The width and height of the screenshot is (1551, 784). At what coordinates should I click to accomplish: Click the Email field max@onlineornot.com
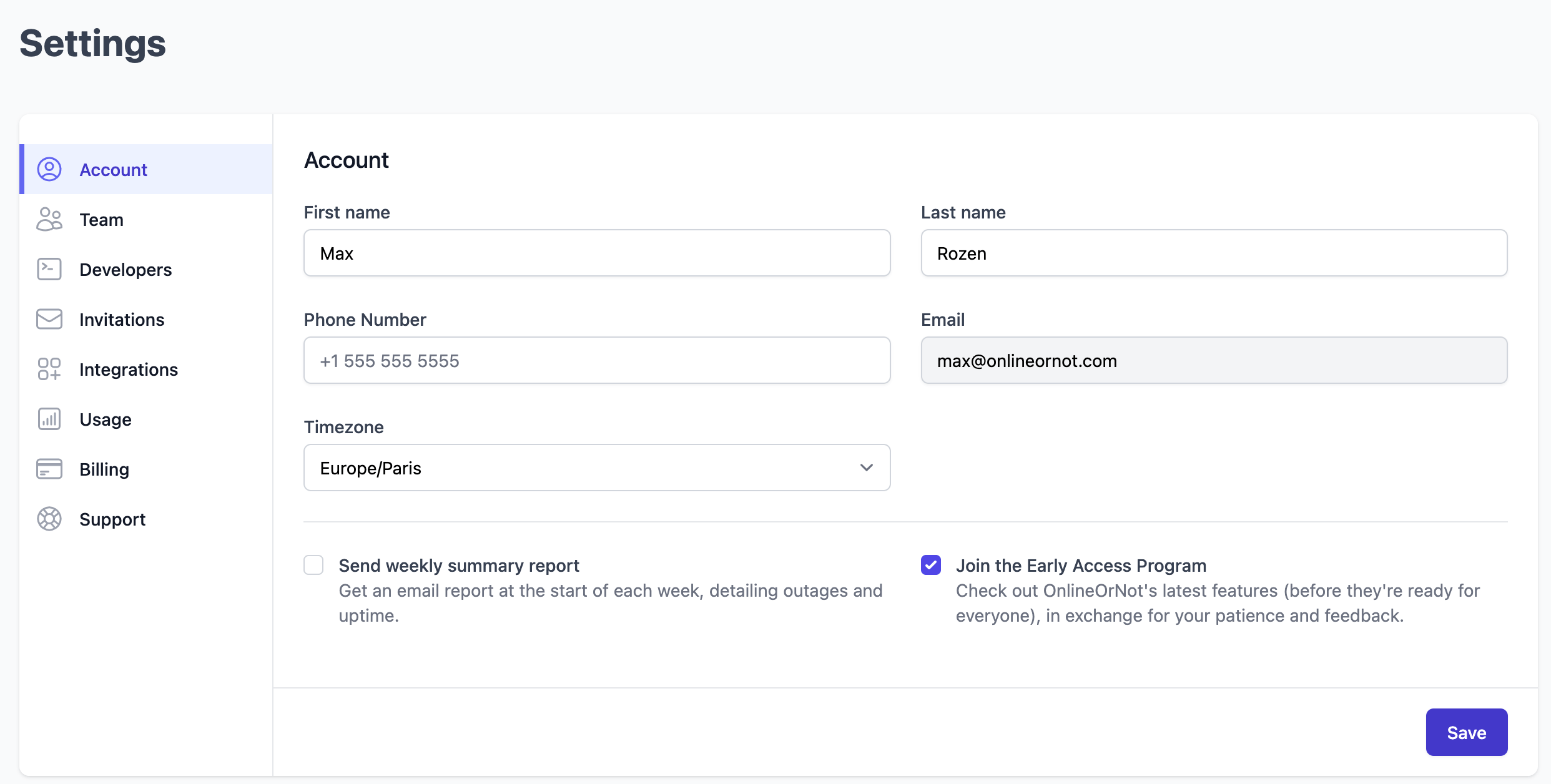click(x=1213, y=360)
